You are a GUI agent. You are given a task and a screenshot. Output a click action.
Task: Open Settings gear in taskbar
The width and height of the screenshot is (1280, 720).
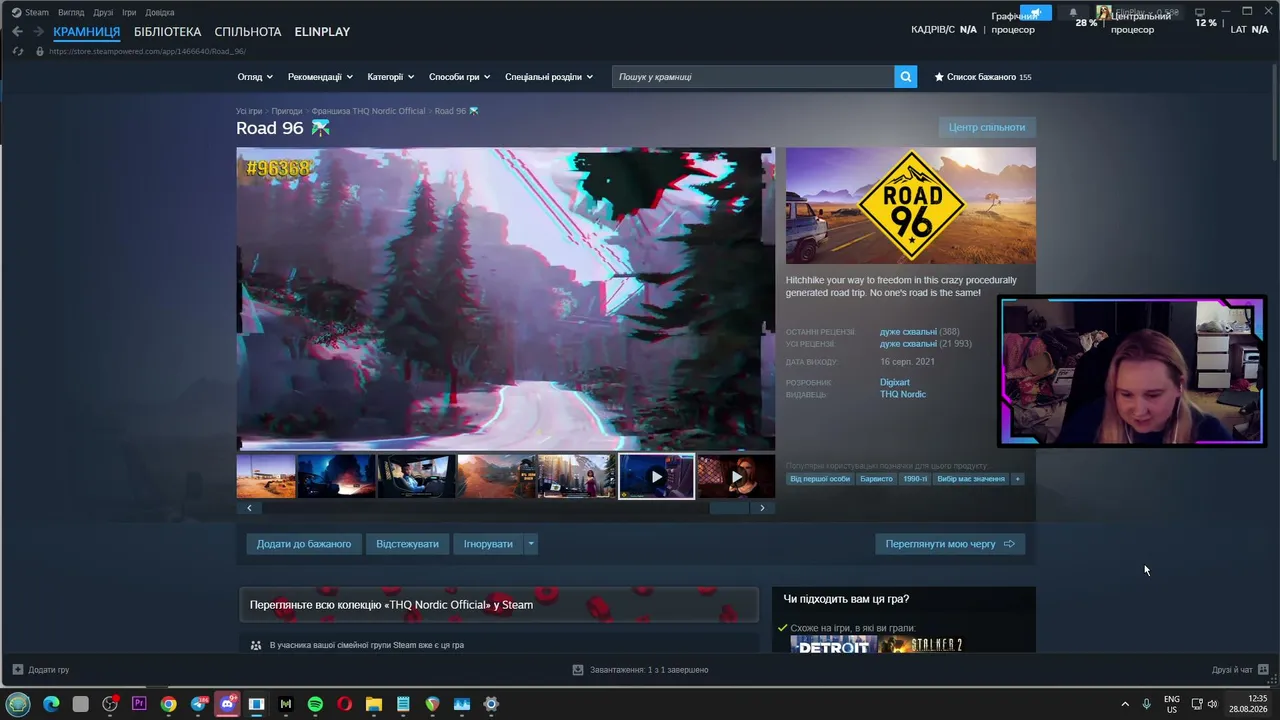(491, 704)
